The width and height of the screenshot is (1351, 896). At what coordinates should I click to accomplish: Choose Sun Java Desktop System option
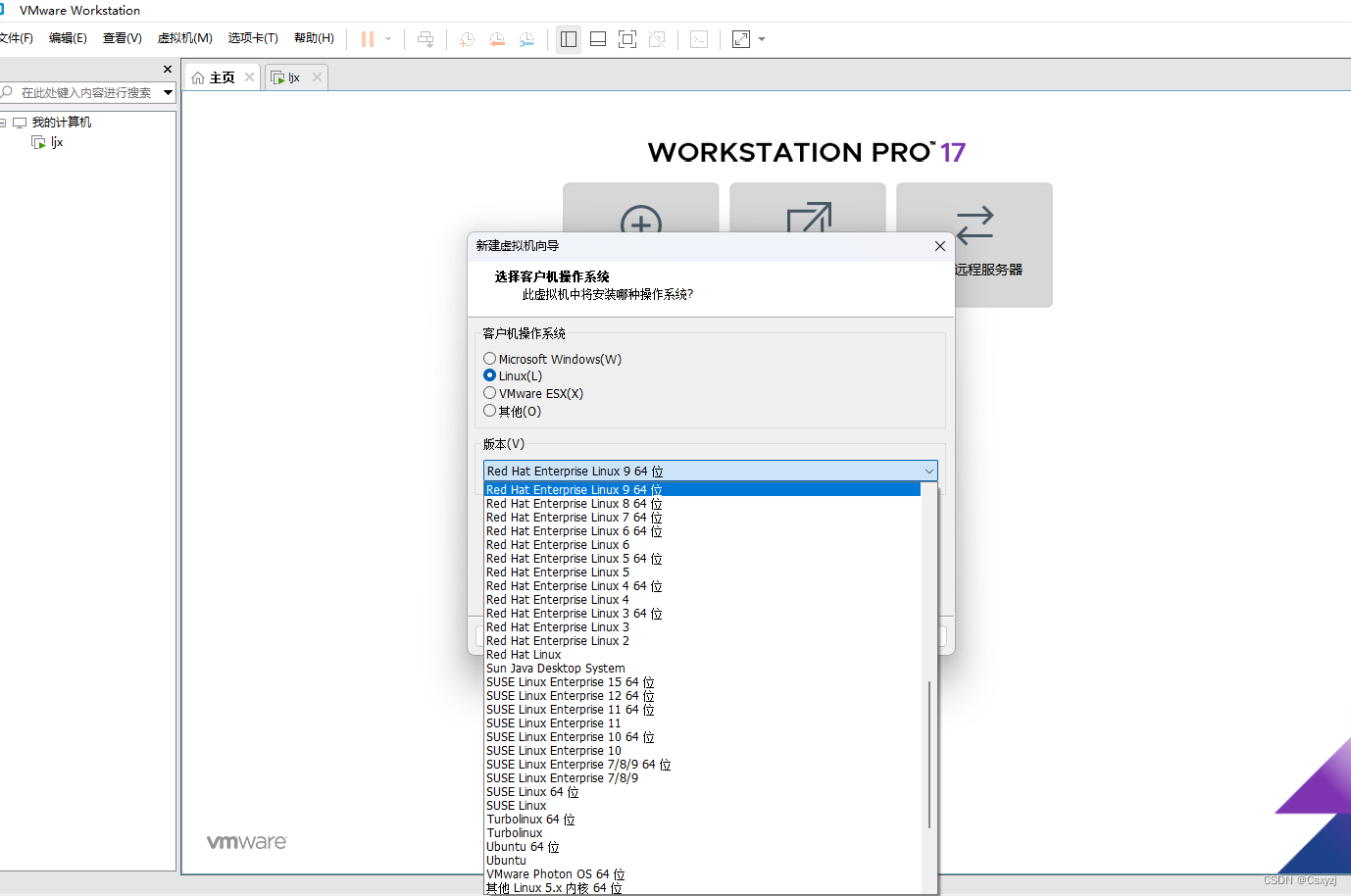[702, 668]
